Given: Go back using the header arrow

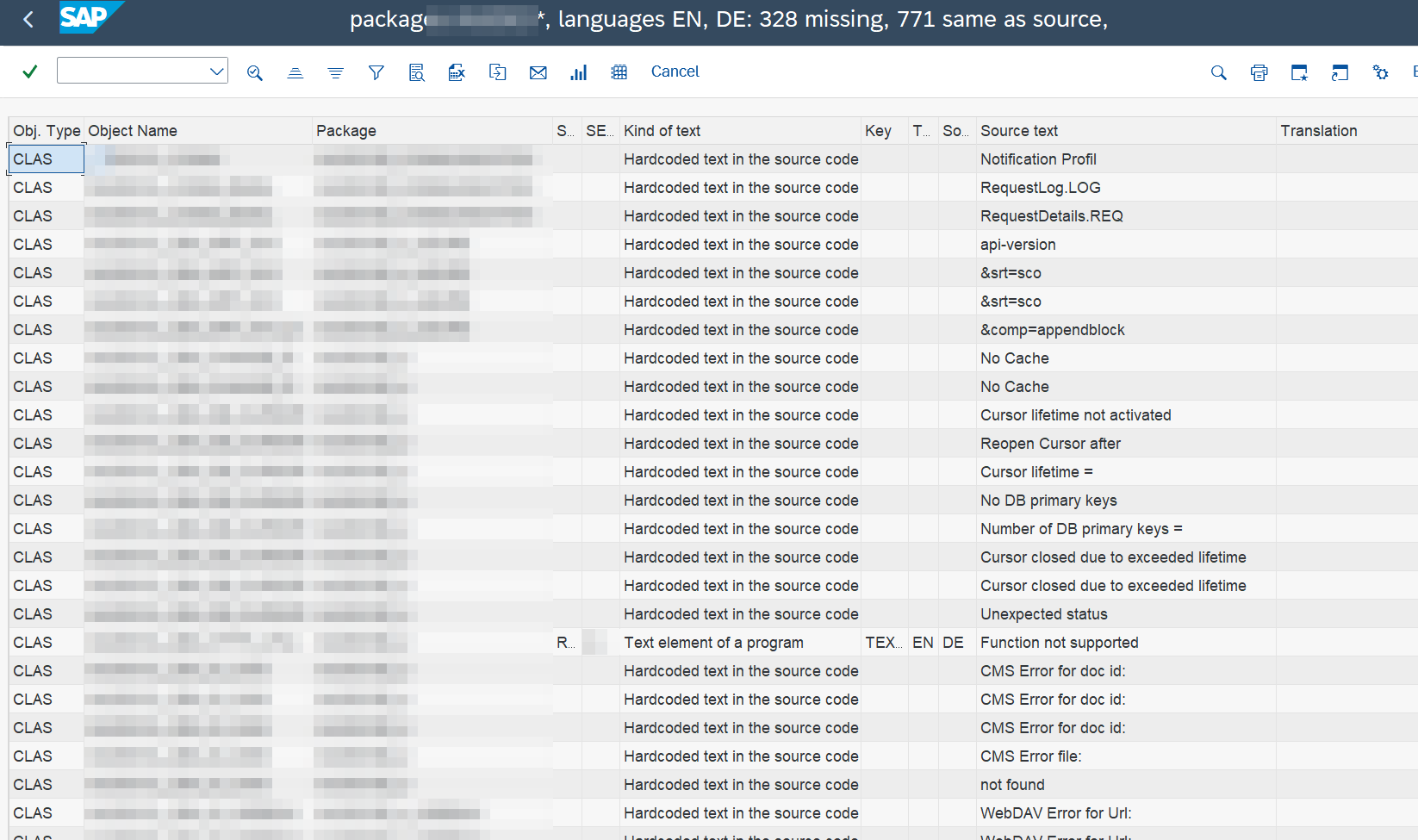Looking at the screenshot, I should (x=28, y=20).
